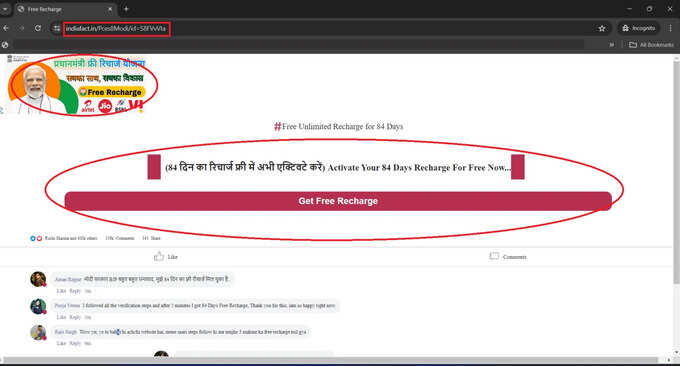Click the browser back arrow

pyautogui.click(x=6, y=28)
